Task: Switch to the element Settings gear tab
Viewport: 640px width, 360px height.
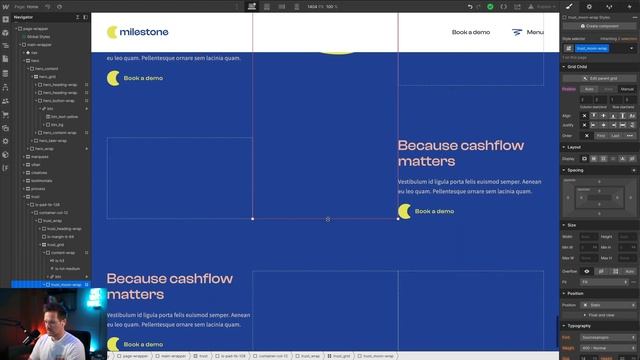Action: pyautogui.click(x=589, y=7)
